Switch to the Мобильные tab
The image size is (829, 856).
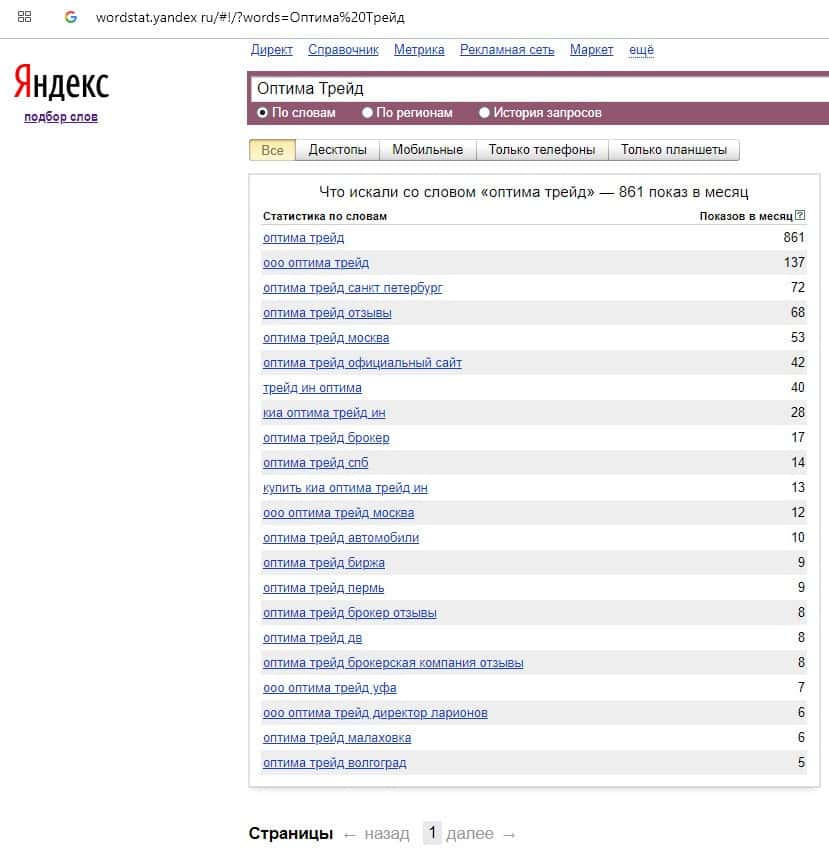(x=427, y=150)
